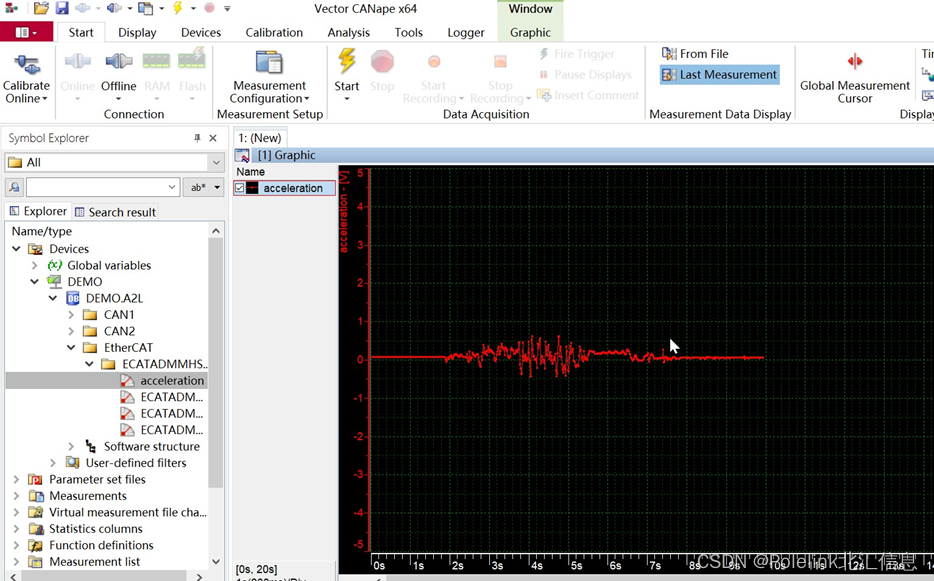Select the Measurement list item
Image resolution: width=934 pixels, height=581 pixels.
[x=94, y=561]
